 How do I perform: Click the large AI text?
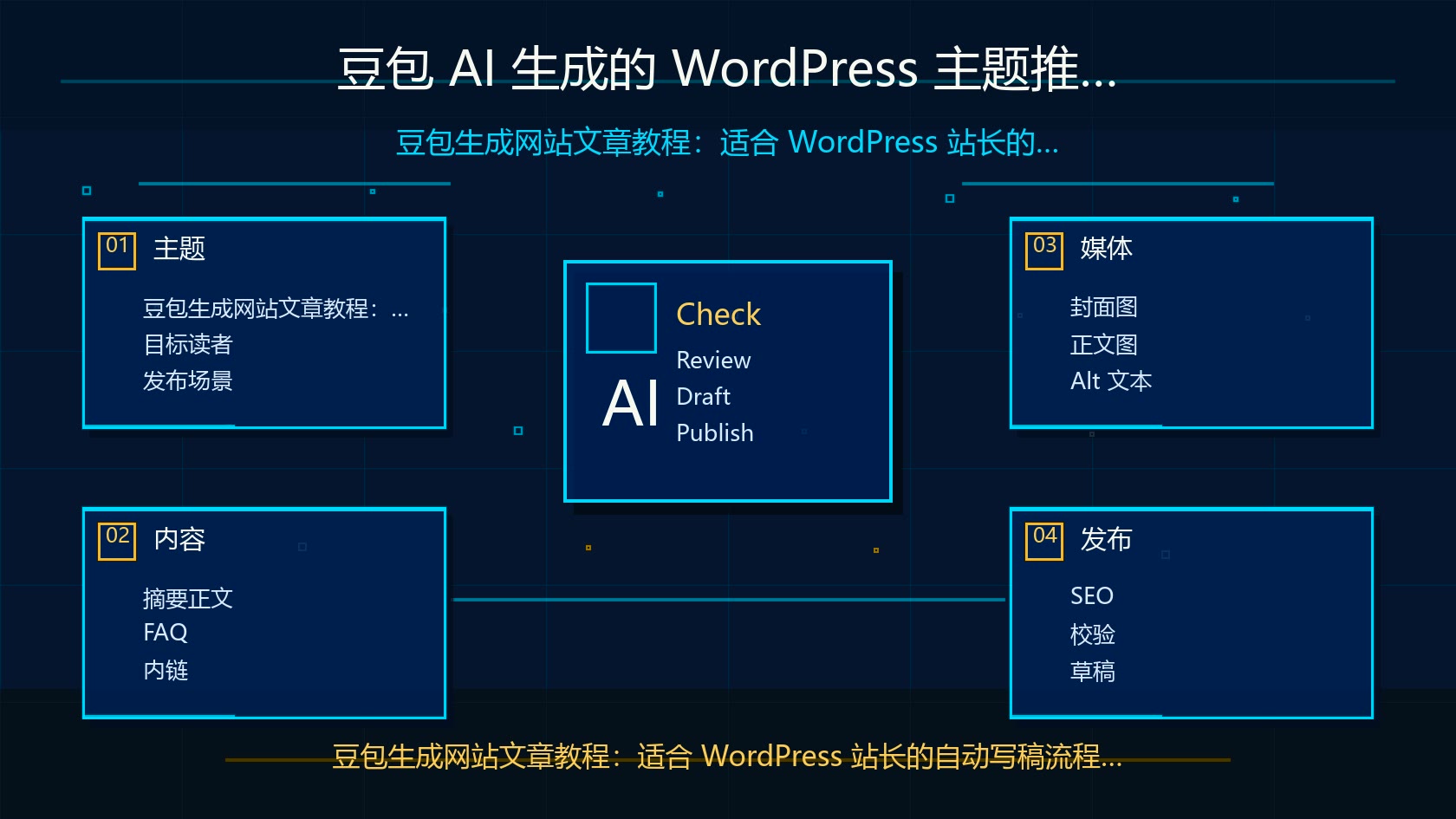click(x=631, y=404)
